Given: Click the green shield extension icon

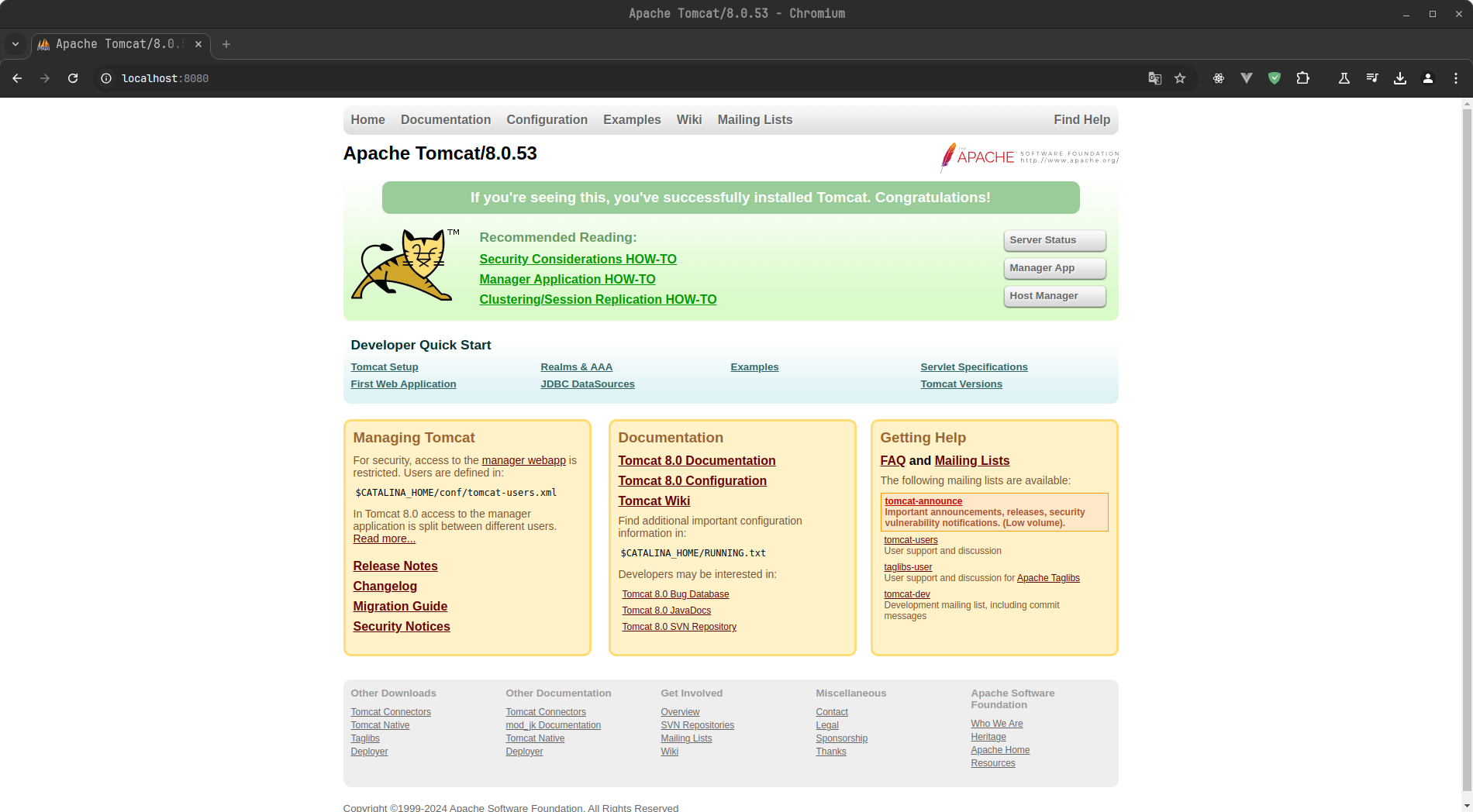Looking at the screenshot, I should coord(1275,78).
